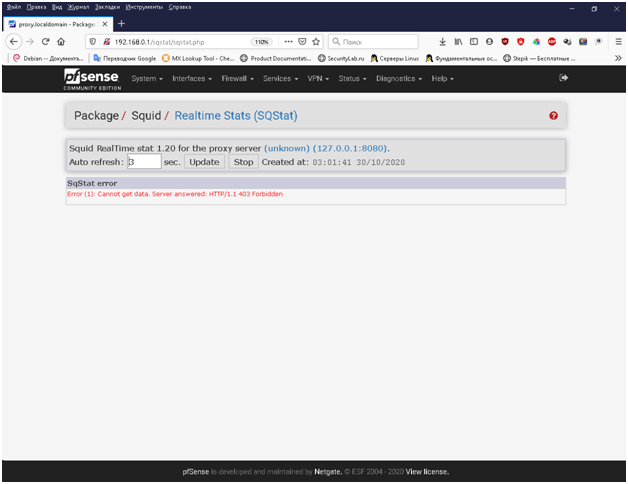Open the View license link in footer
The height and width of the screenshot is (484, 628).
pos(427,471)
